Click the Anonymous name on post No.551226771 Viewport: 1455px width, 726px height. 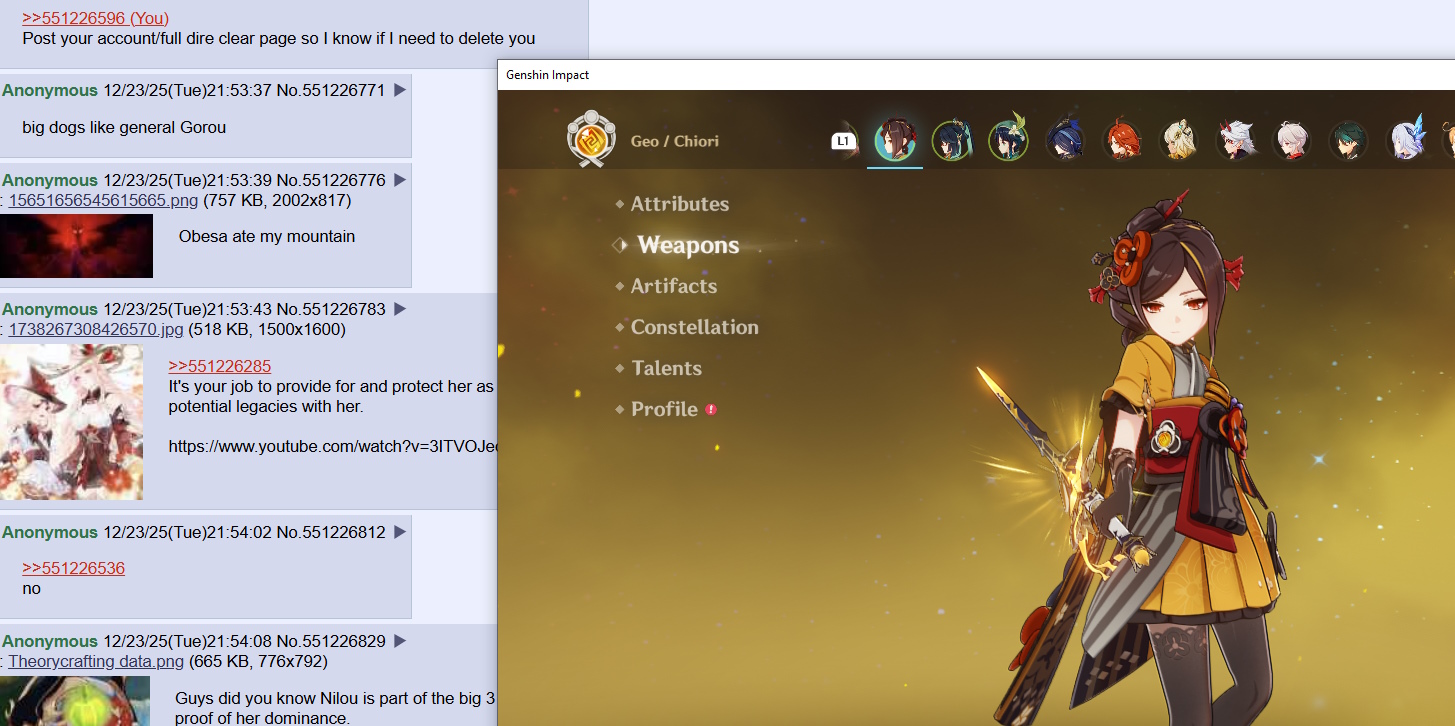tap(50, 90)
